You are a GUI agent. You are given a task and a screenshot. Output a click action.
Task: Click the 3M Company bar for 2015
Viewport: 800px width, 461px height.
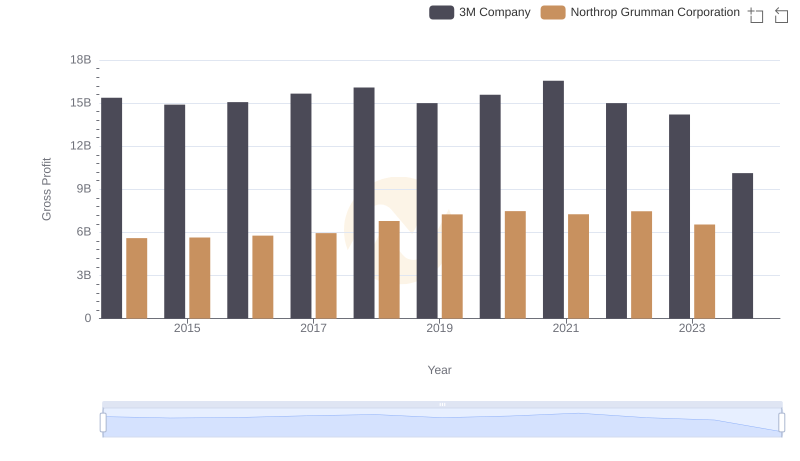174,212
